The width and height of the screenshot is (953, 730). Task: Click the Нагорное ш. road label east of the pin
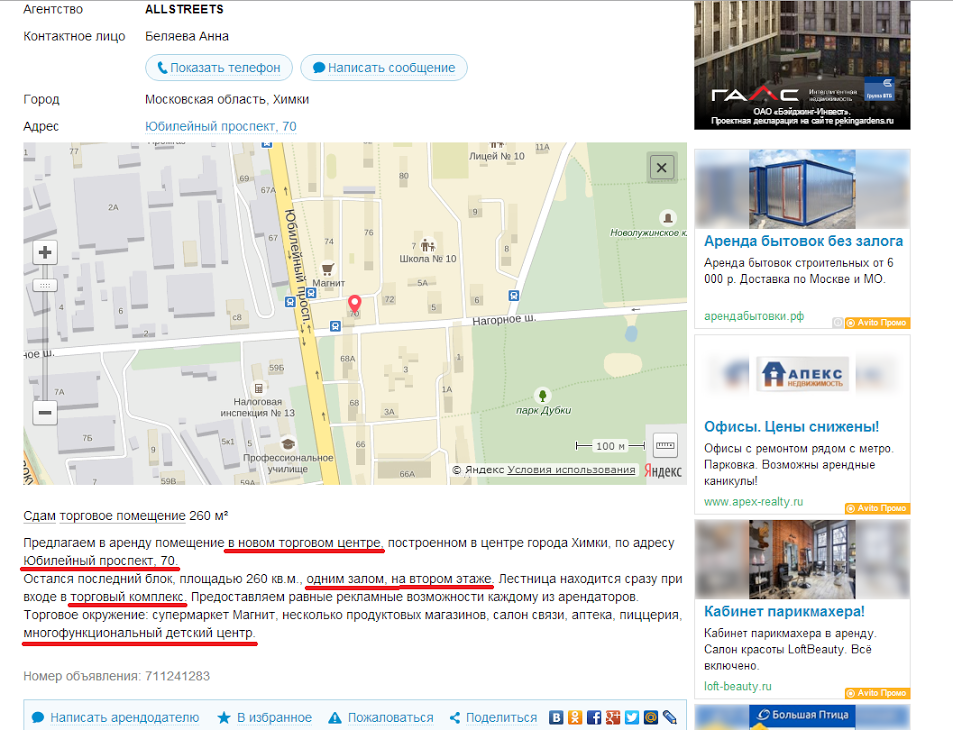pos(504,319)
